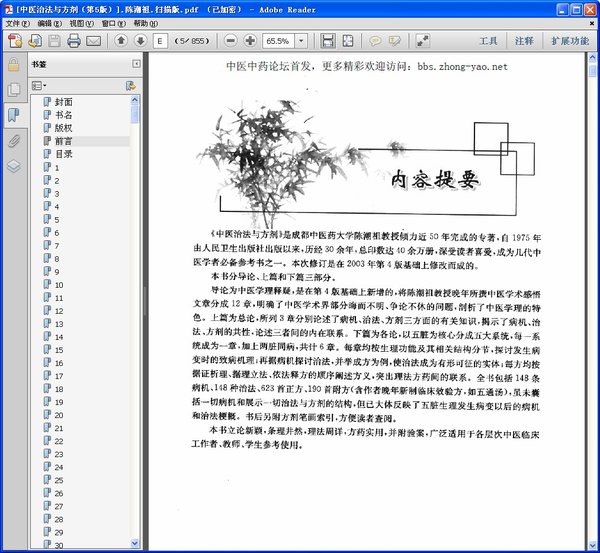Open the 编辑 menu
Viewport: 600px width, 553px height.
point(49,23)
